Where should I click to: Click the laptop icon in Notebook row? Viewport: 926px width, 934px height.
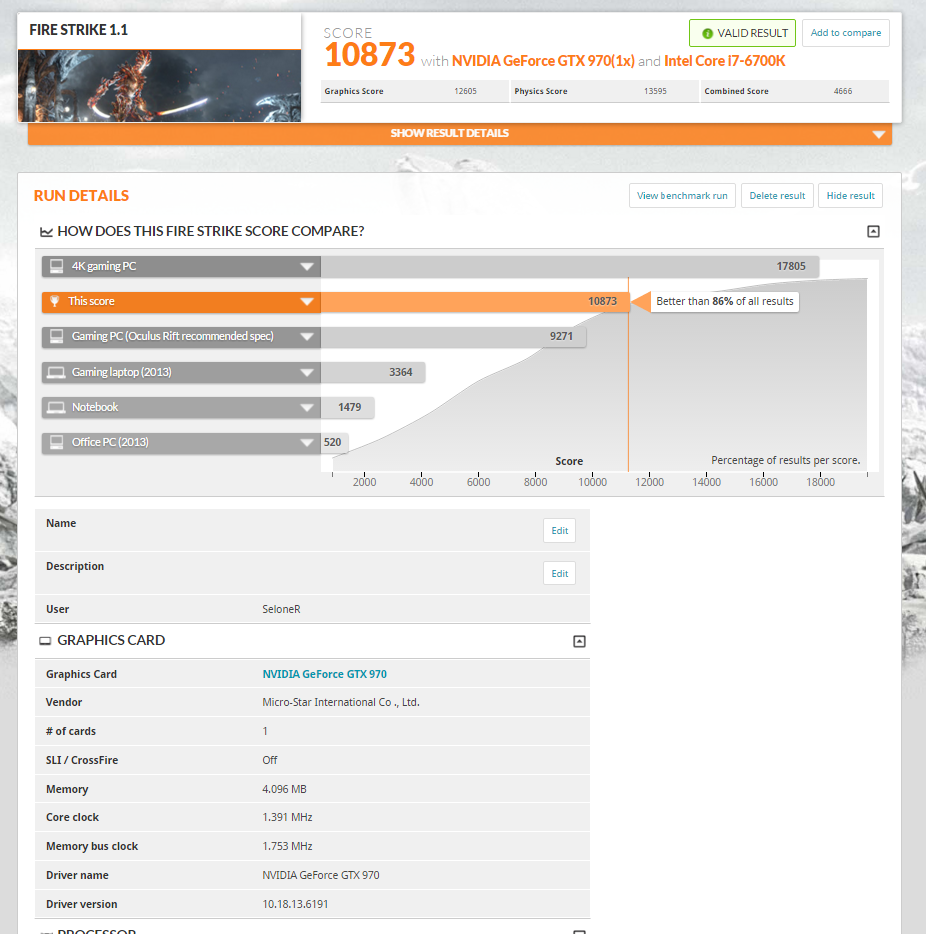(57, 407)
